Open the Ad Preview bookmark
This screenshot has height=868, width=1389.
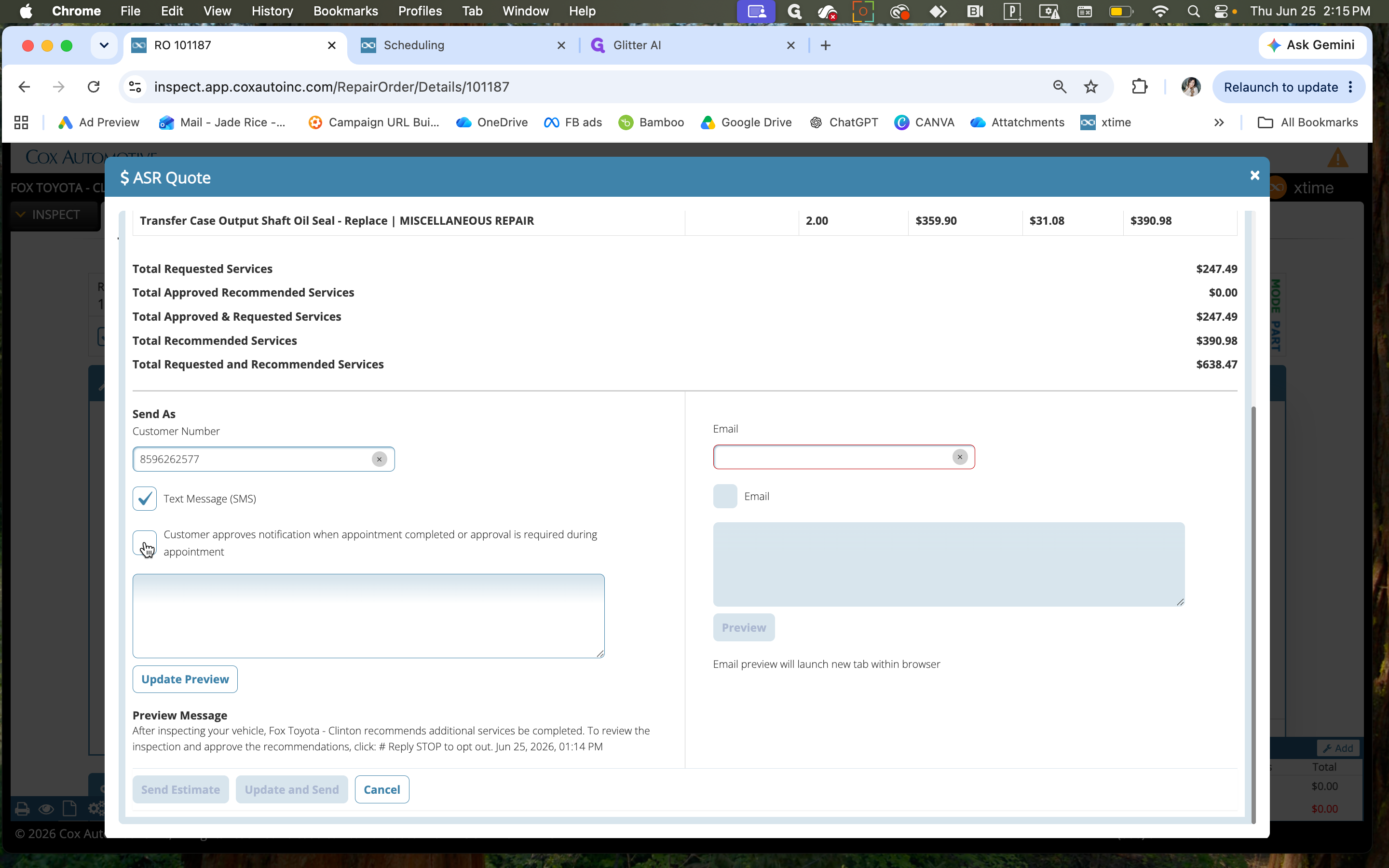pyautogui.click(x=99, y=122)
